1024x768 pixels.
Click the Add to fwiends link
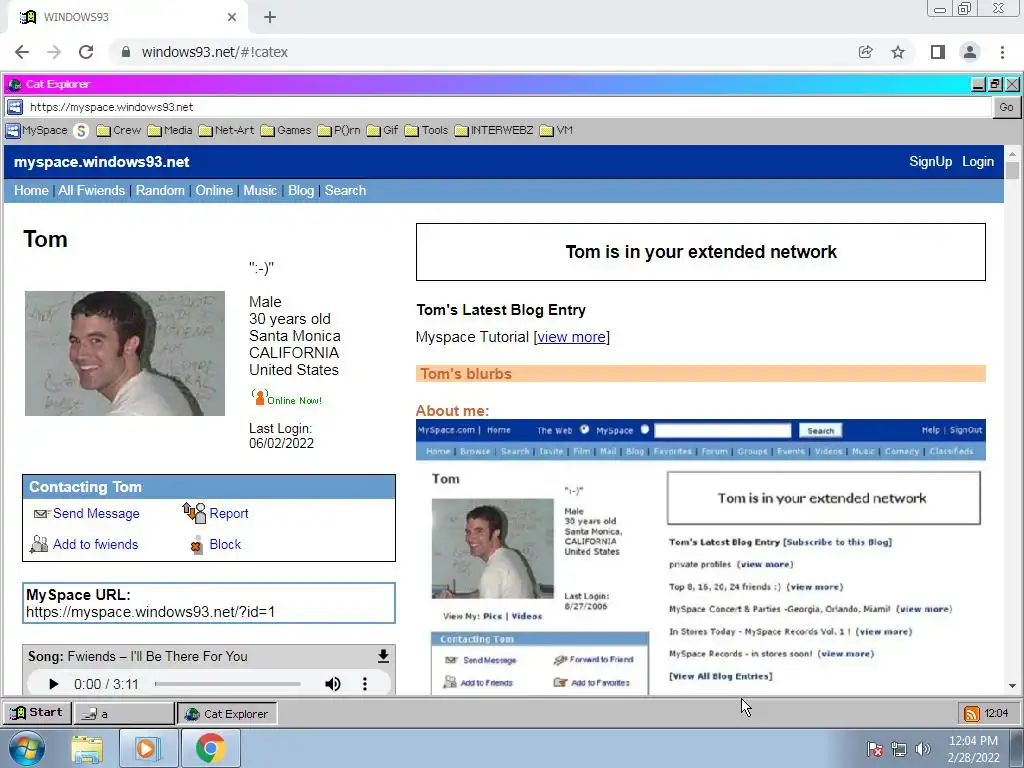point(95,545)
